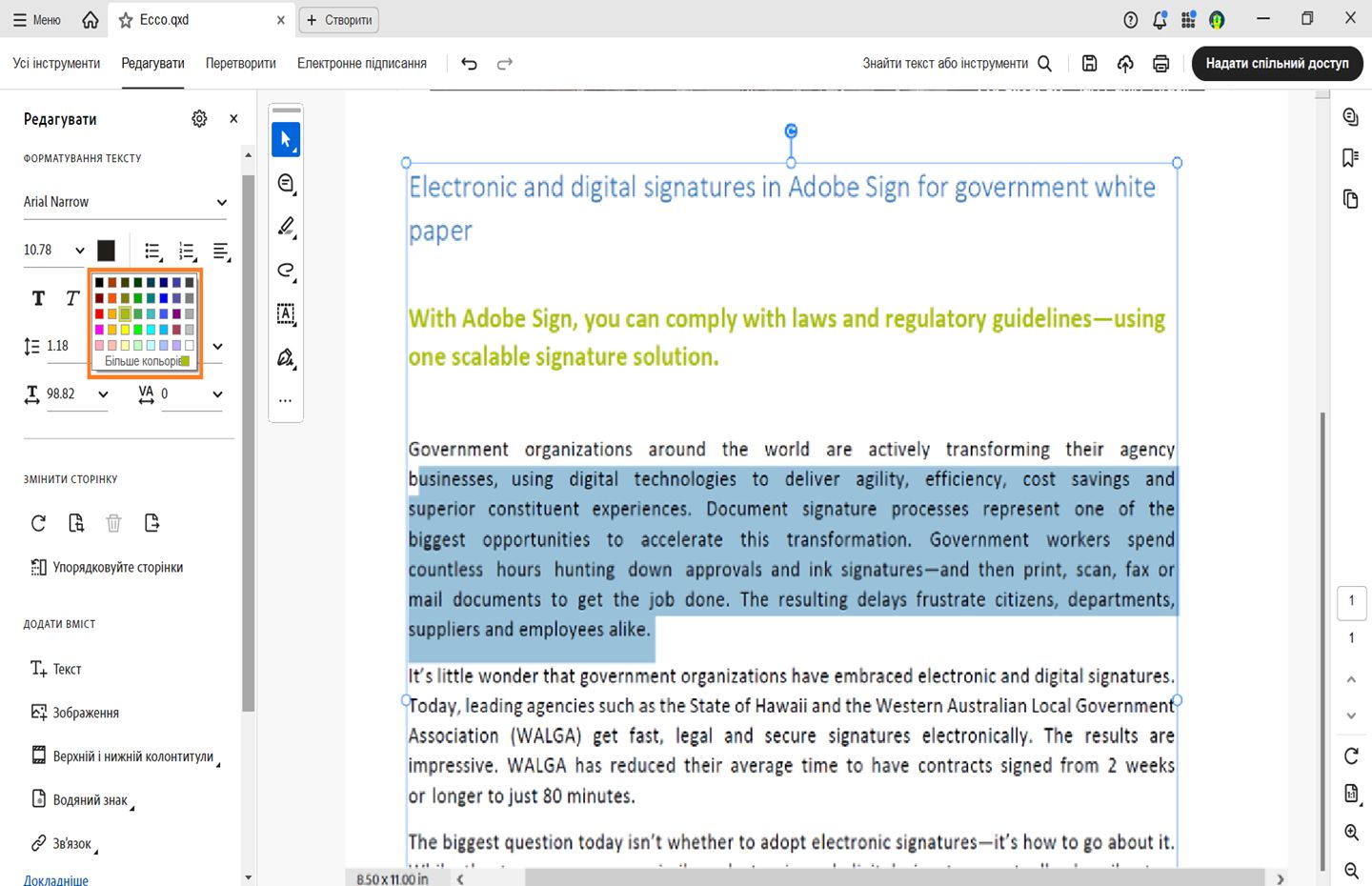Open the Водяний знак options
This screenshot has height=886, width=1372.
[83, 800]
